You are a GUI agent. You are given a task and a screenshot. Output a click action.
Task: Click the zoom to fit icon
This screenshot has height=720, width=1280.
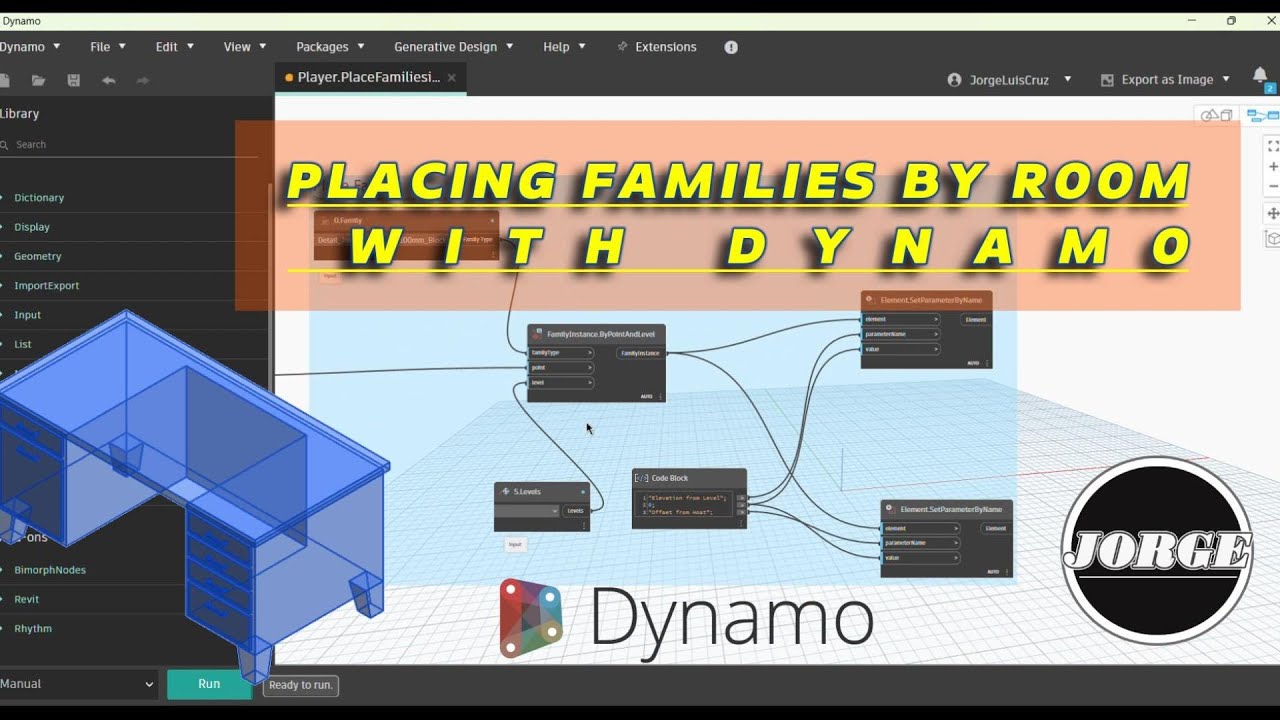1273,146
